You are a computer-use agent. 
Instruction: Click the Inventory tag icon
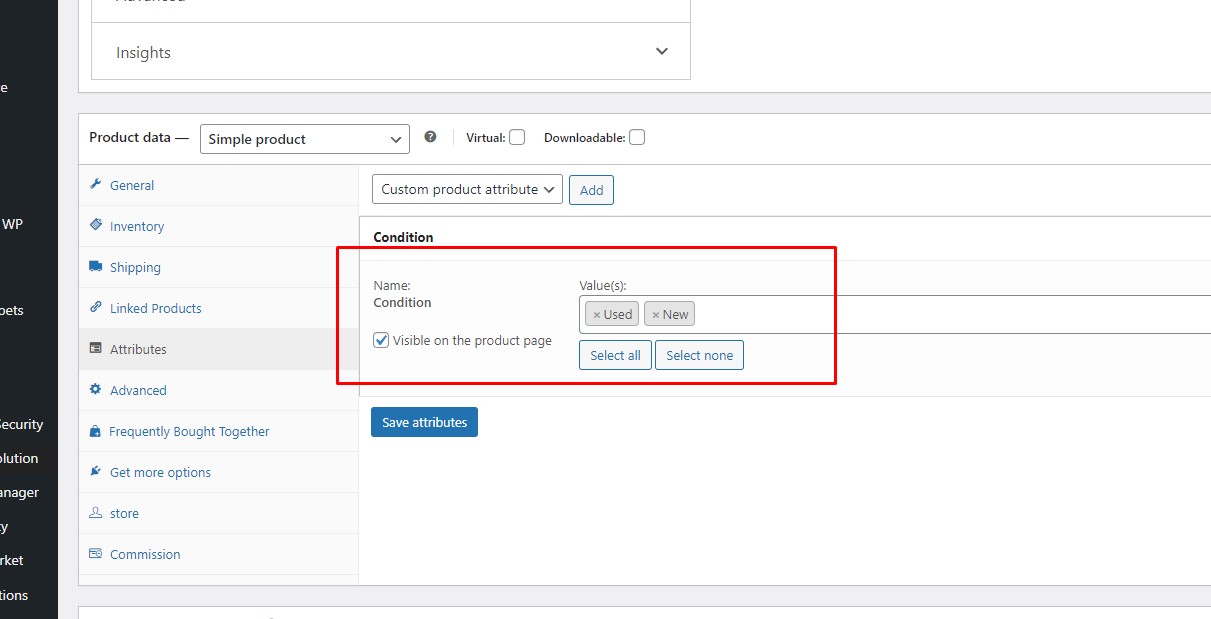coord(96,225)
